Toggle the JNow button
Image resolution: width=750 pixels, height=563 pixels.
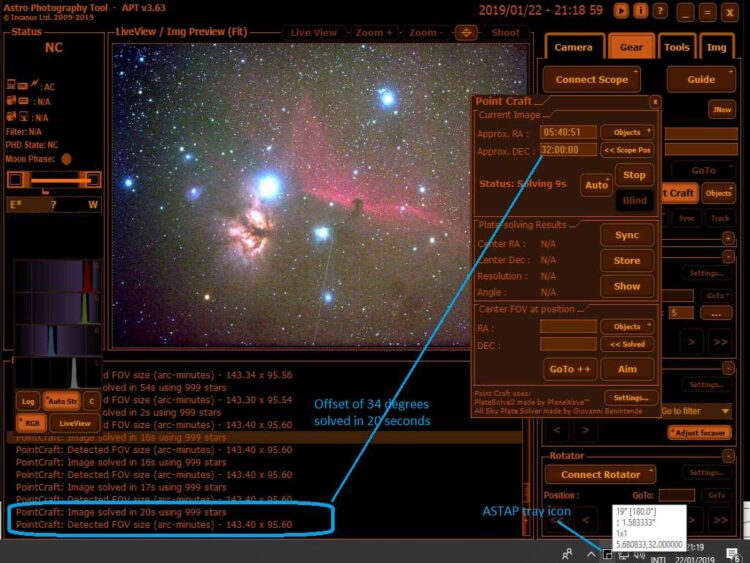[722, 110]
